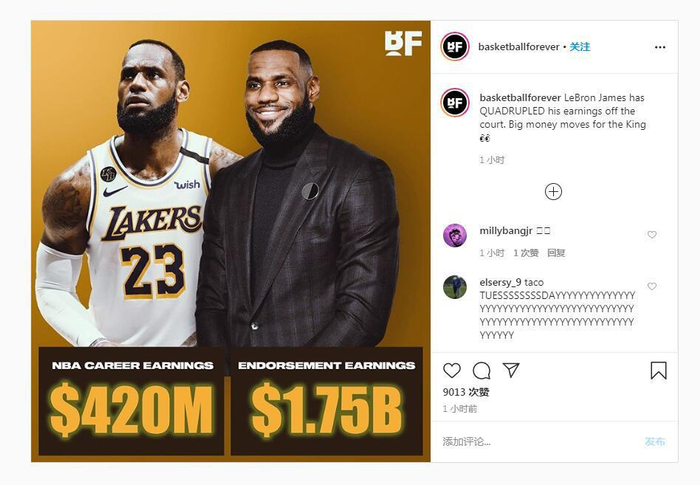Open the three-dot more options menu
The height and width of the screenshot is (485, 700).
(x=660, y=47)
